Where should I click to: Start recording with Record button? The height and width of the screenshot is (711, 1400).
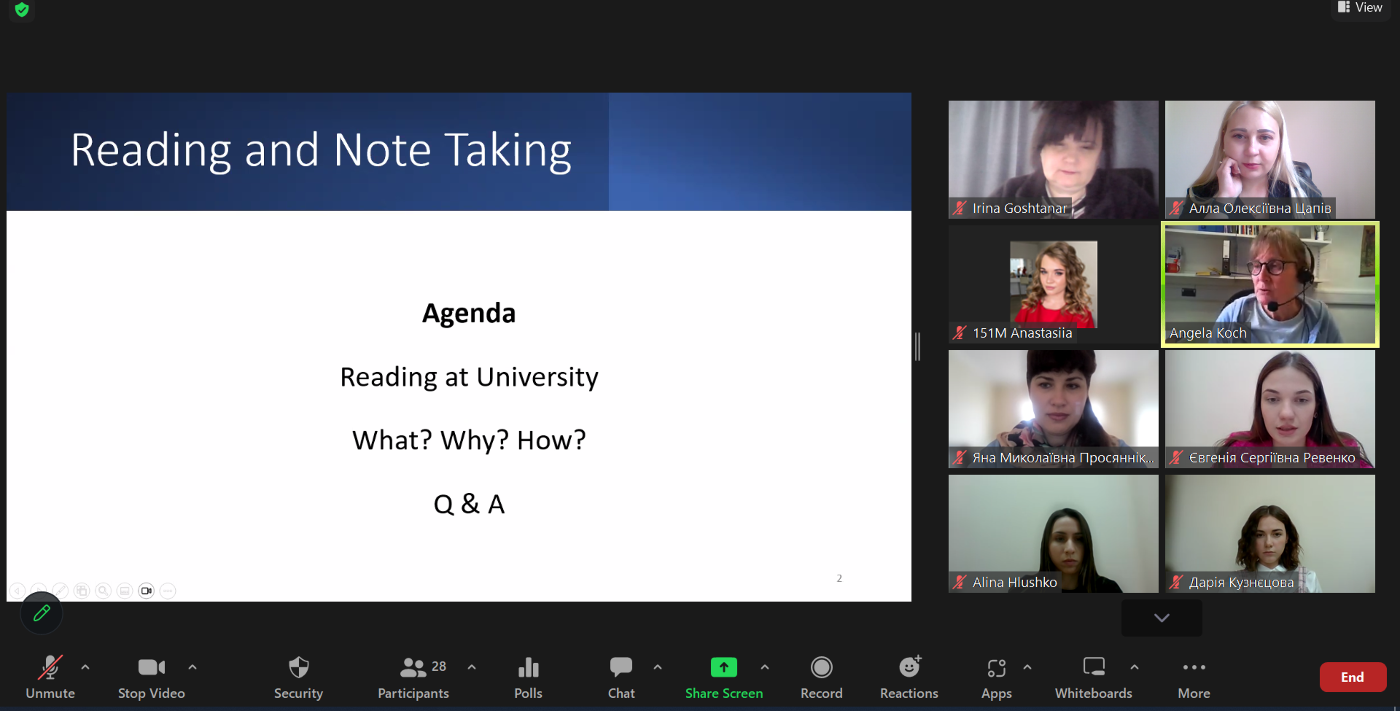pos(821,677)
